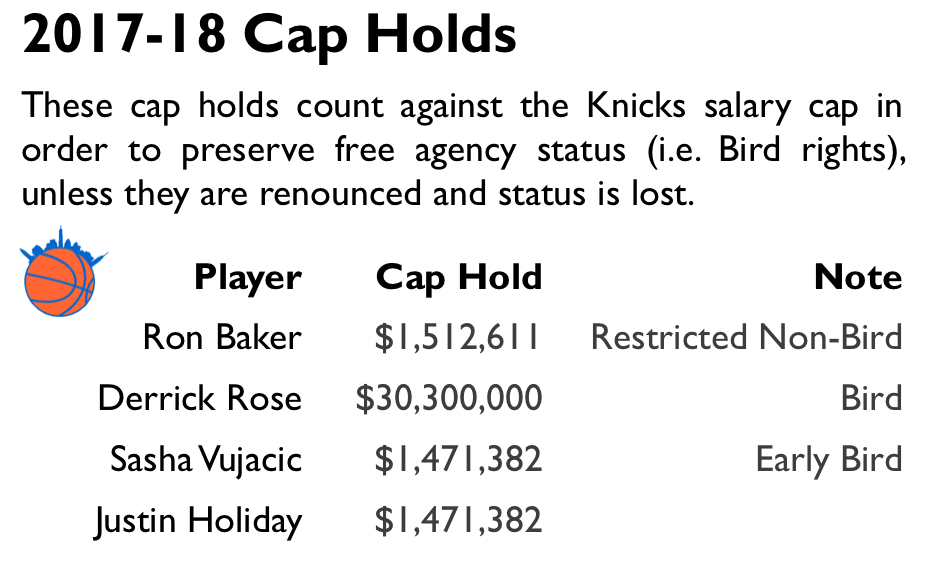
Task: Select Justin Holiday player name
Action: (x=198, y=521)
